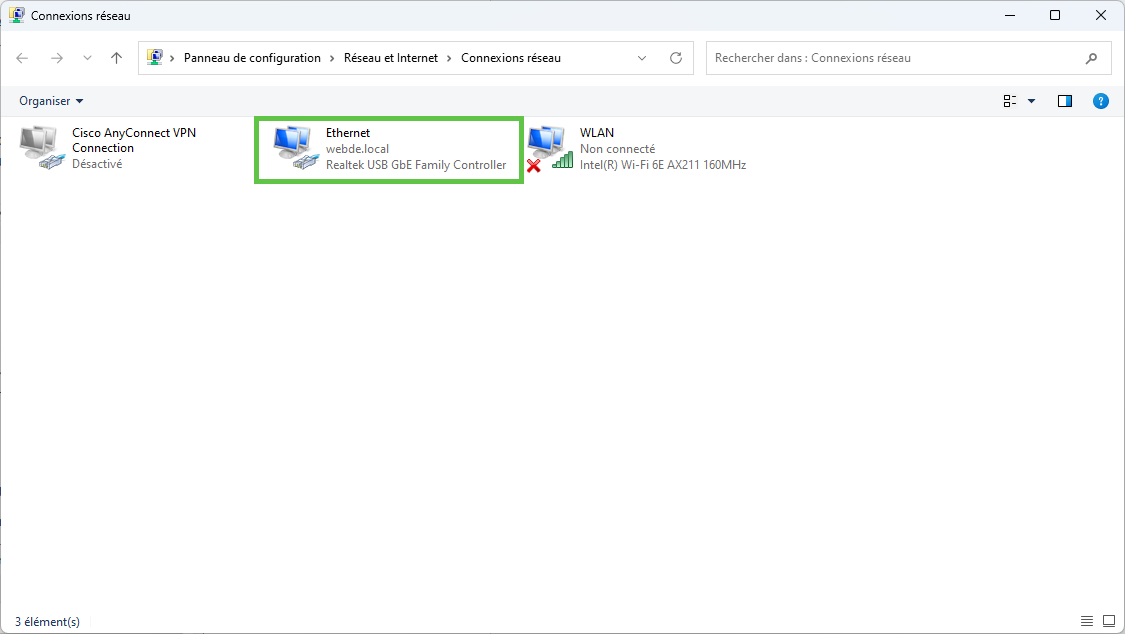Change view layout icon

1009,101
